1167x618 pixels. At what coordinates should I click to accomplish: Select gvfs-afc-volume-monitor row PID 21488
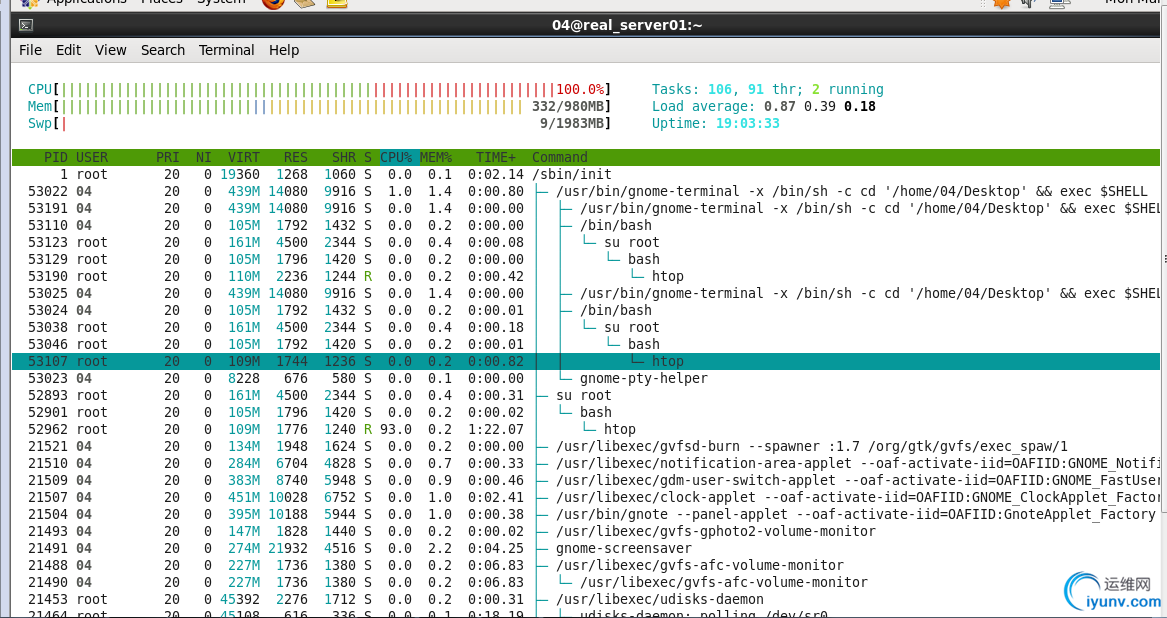pos(586,565)
